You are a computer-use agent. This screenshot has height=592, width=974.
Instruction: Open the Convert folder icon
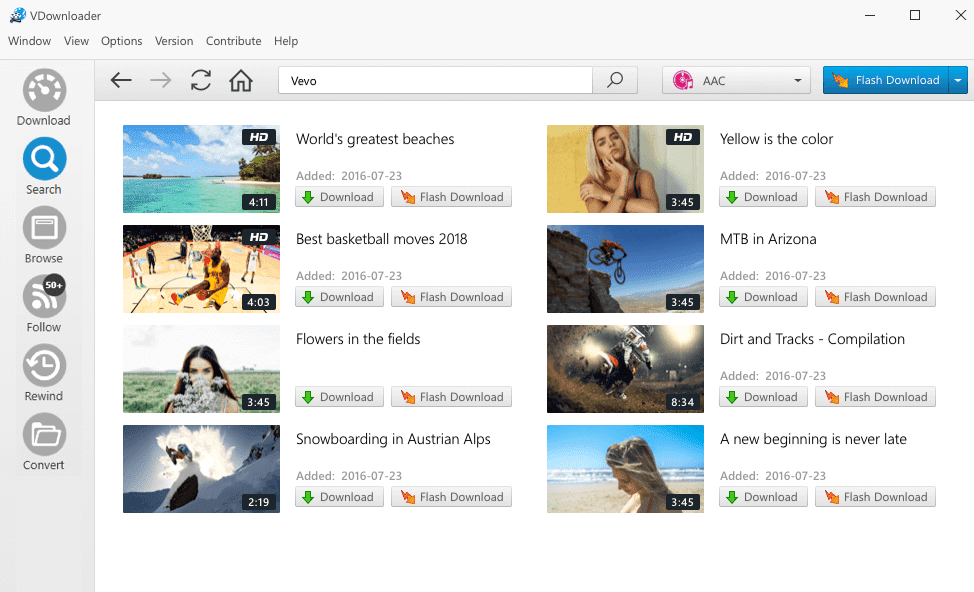point(43,435)
